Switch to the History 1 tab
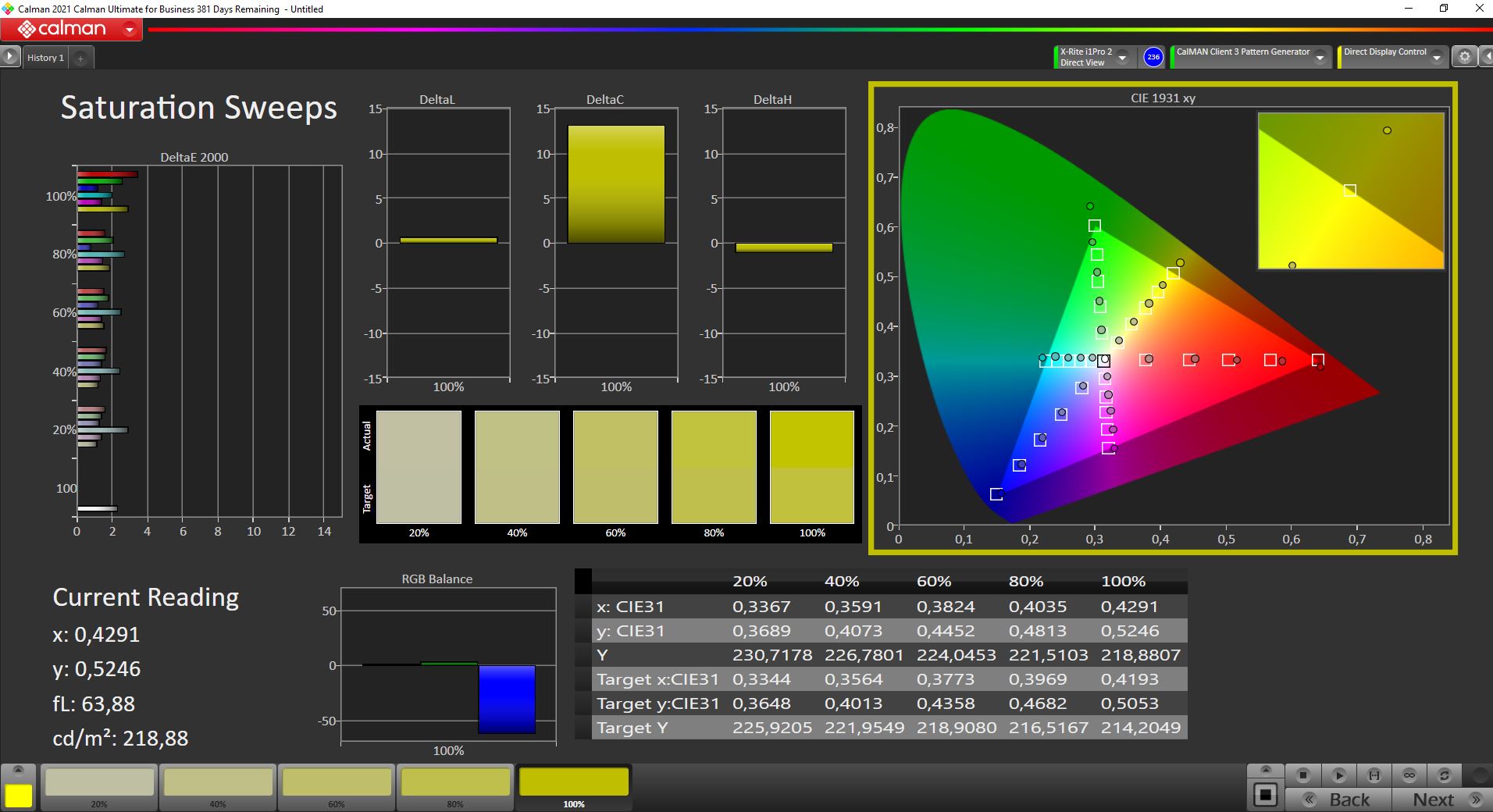This screenshot has height=812, width=1493. pyautogui.click(x=45, y=58)
